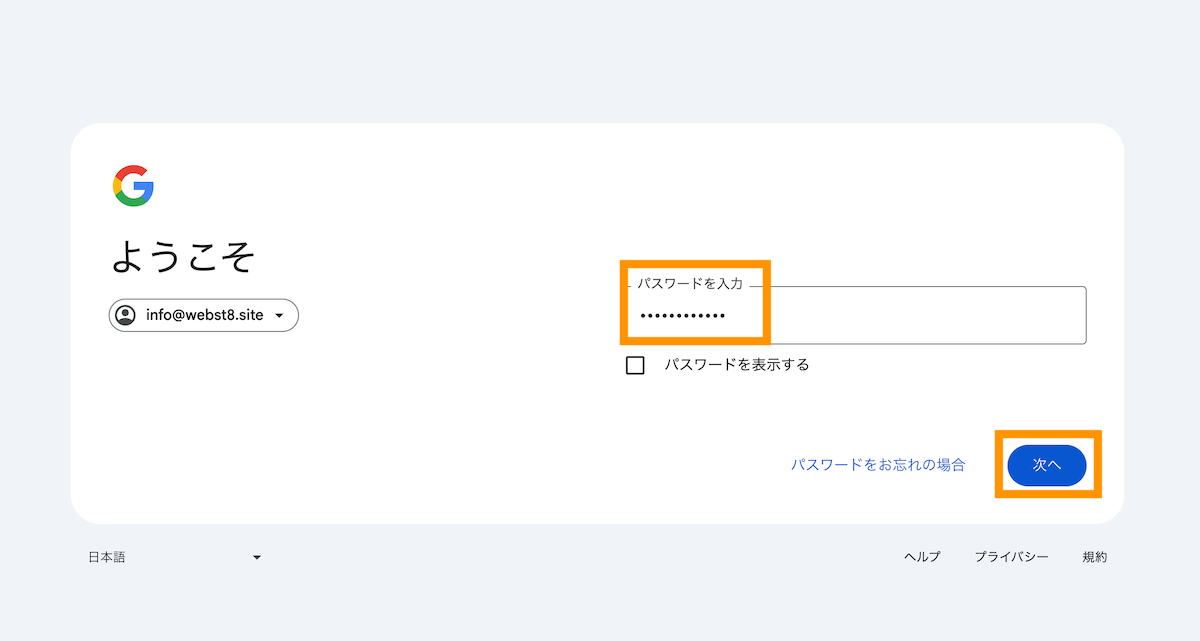This screenshot has height=641, width=1200.
Task: Click the Google logo
Action: (133, 187)
